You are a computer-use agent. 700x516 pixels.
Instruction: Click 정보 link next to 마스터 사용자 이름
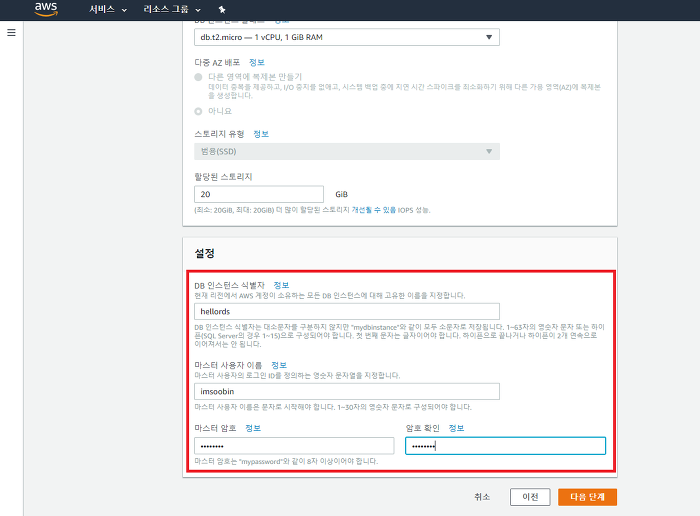[279, 365]
